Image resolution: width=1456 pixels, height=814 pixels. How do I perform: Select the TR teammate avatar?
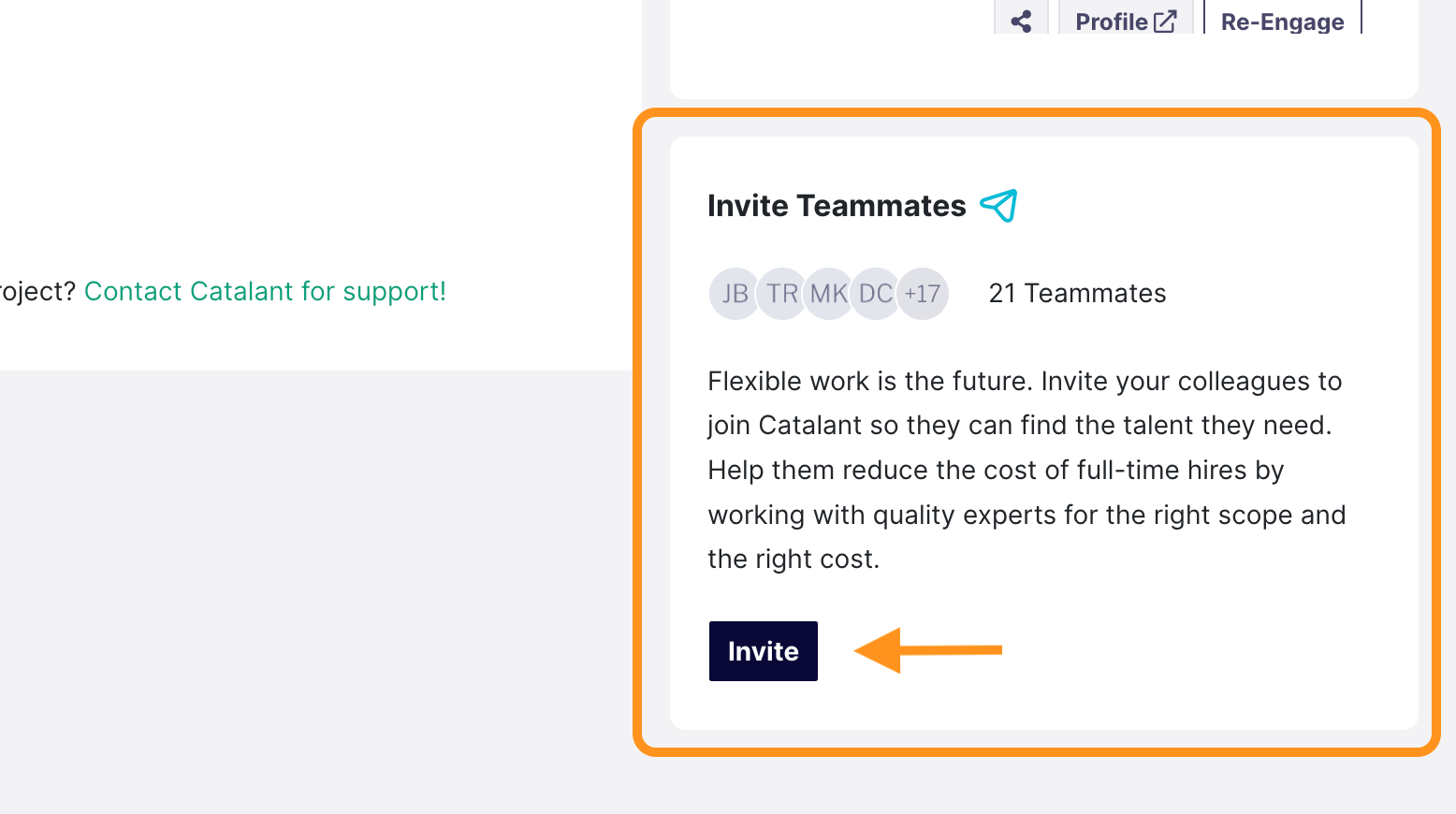(x=782, y=294)
